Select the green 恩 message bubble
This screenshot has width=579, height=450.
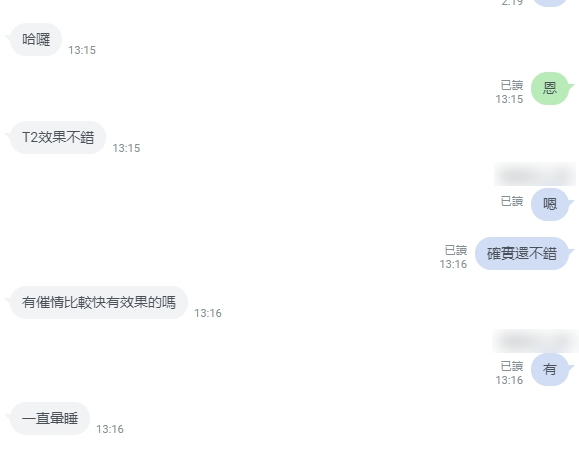pyautogui.click(x=550, y=89)
